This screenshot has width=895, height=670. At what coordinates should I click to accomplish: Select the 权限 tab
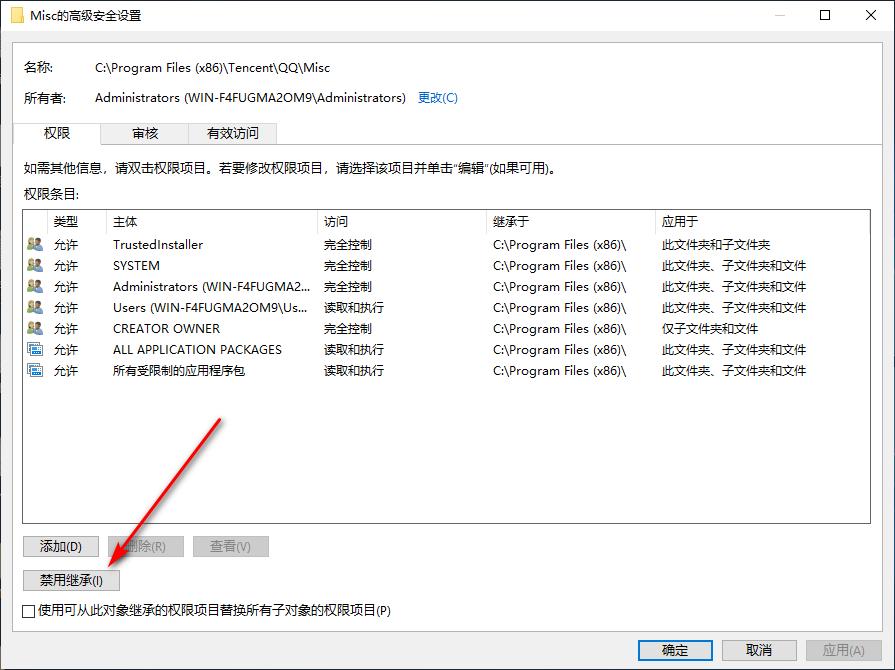pyautogui.click(x=57, y=132)
